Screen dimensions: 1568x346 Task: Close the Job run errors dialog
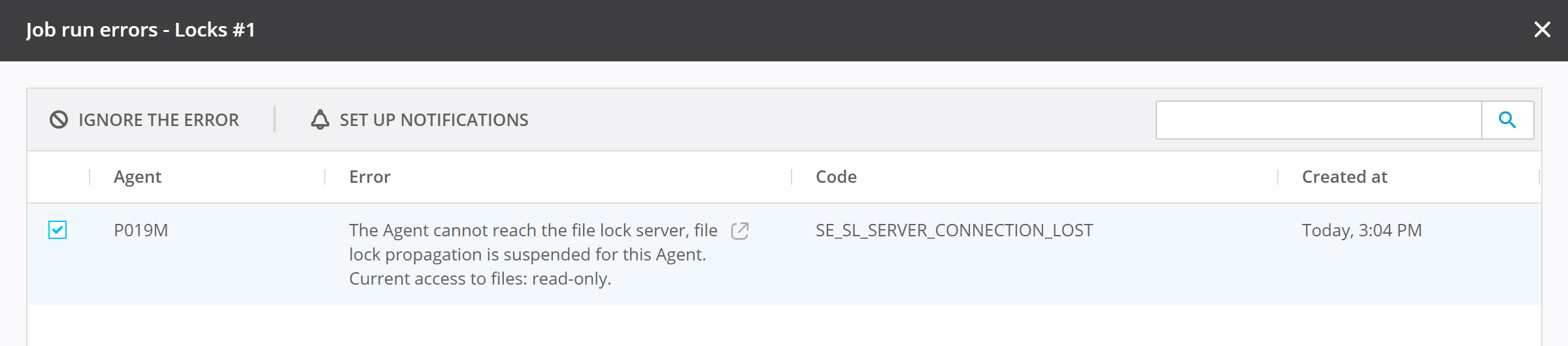1542,30
